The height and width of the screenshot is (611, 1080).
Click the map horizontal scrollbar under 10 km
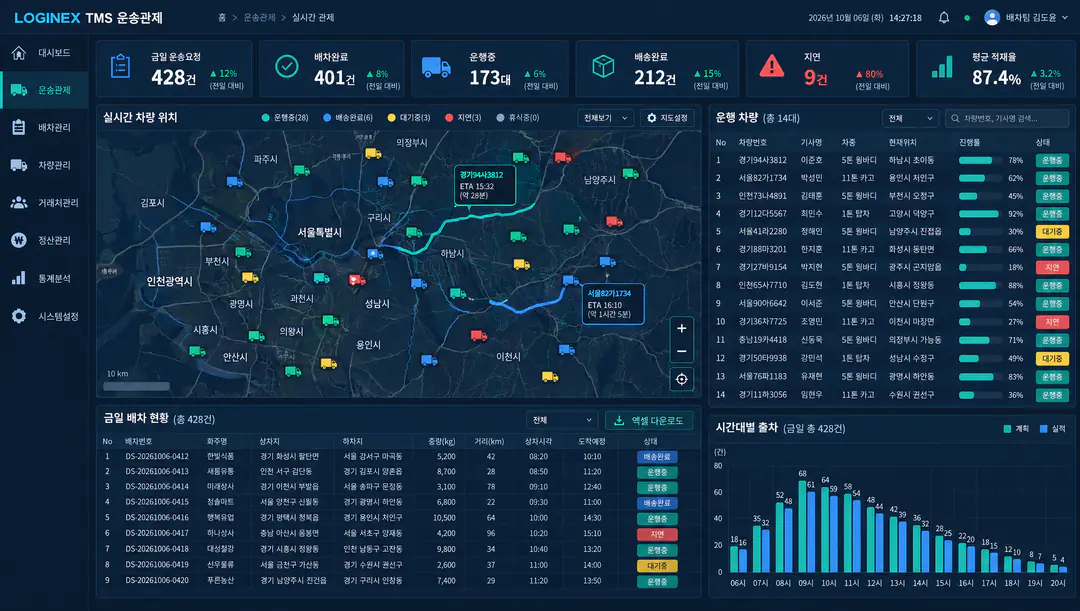pos(136,386)
